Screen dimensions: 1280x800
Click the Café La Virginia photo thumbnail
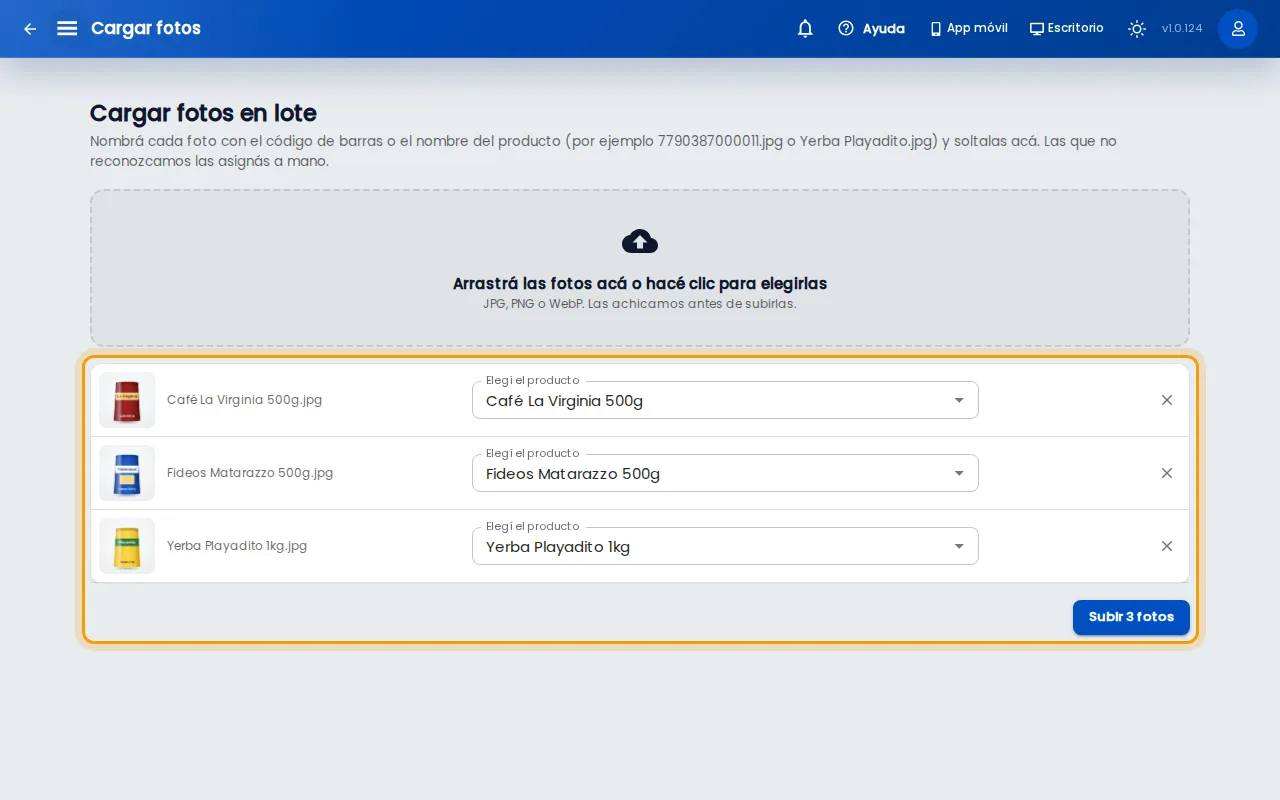[127, 400]
